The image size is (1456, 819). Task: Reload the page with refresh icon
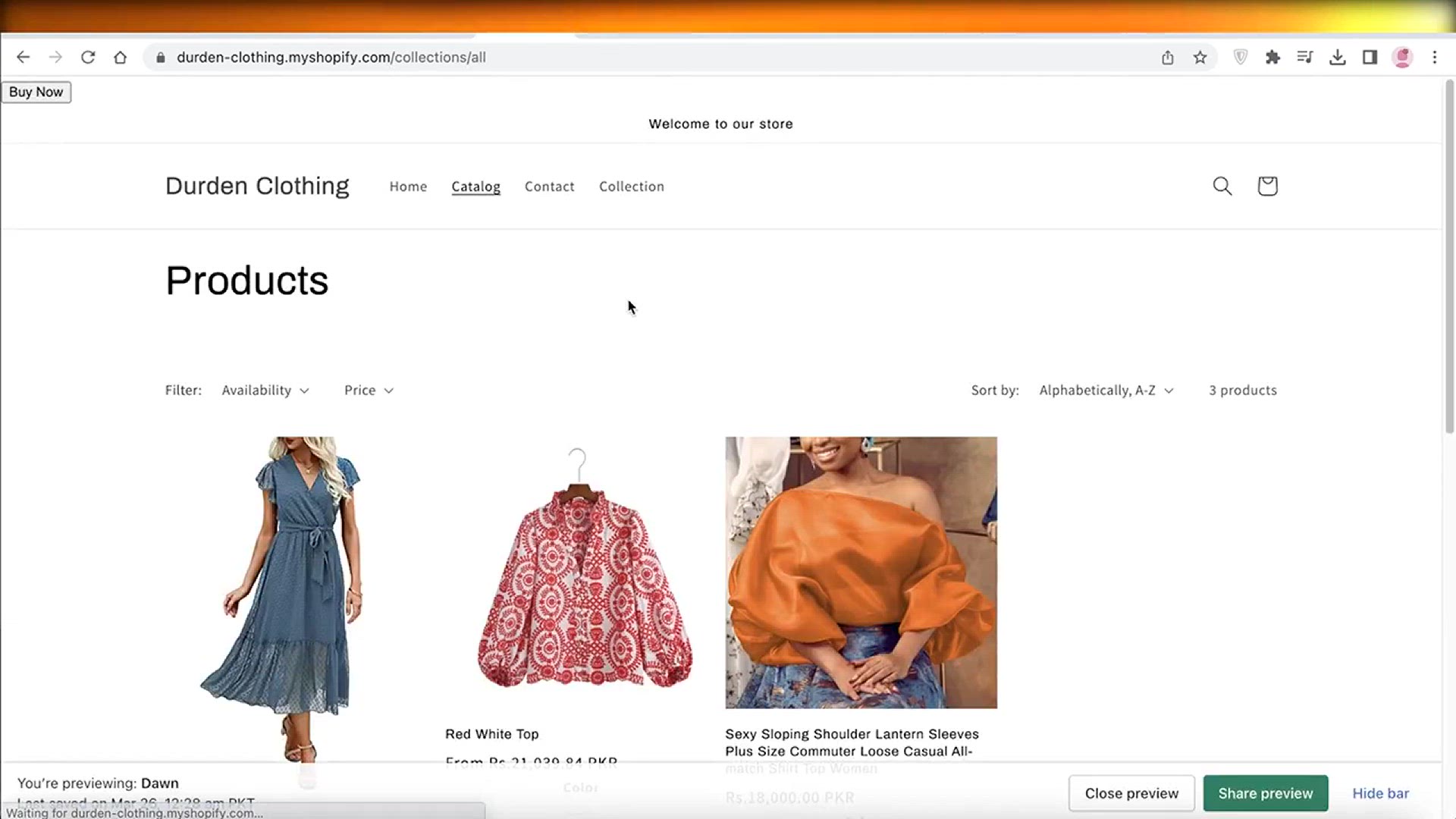pos(88,57)
